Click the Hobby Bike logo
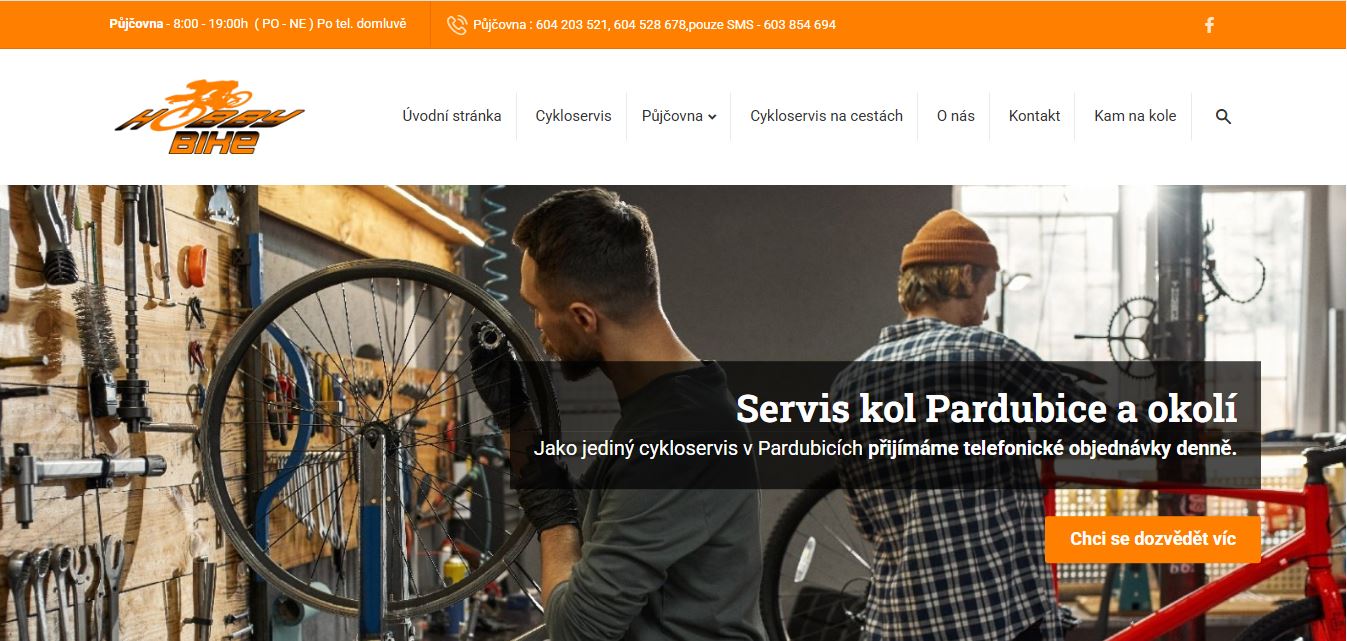Image resolution: width=1347 pixels, height=641 pixels. coord(210,117)
